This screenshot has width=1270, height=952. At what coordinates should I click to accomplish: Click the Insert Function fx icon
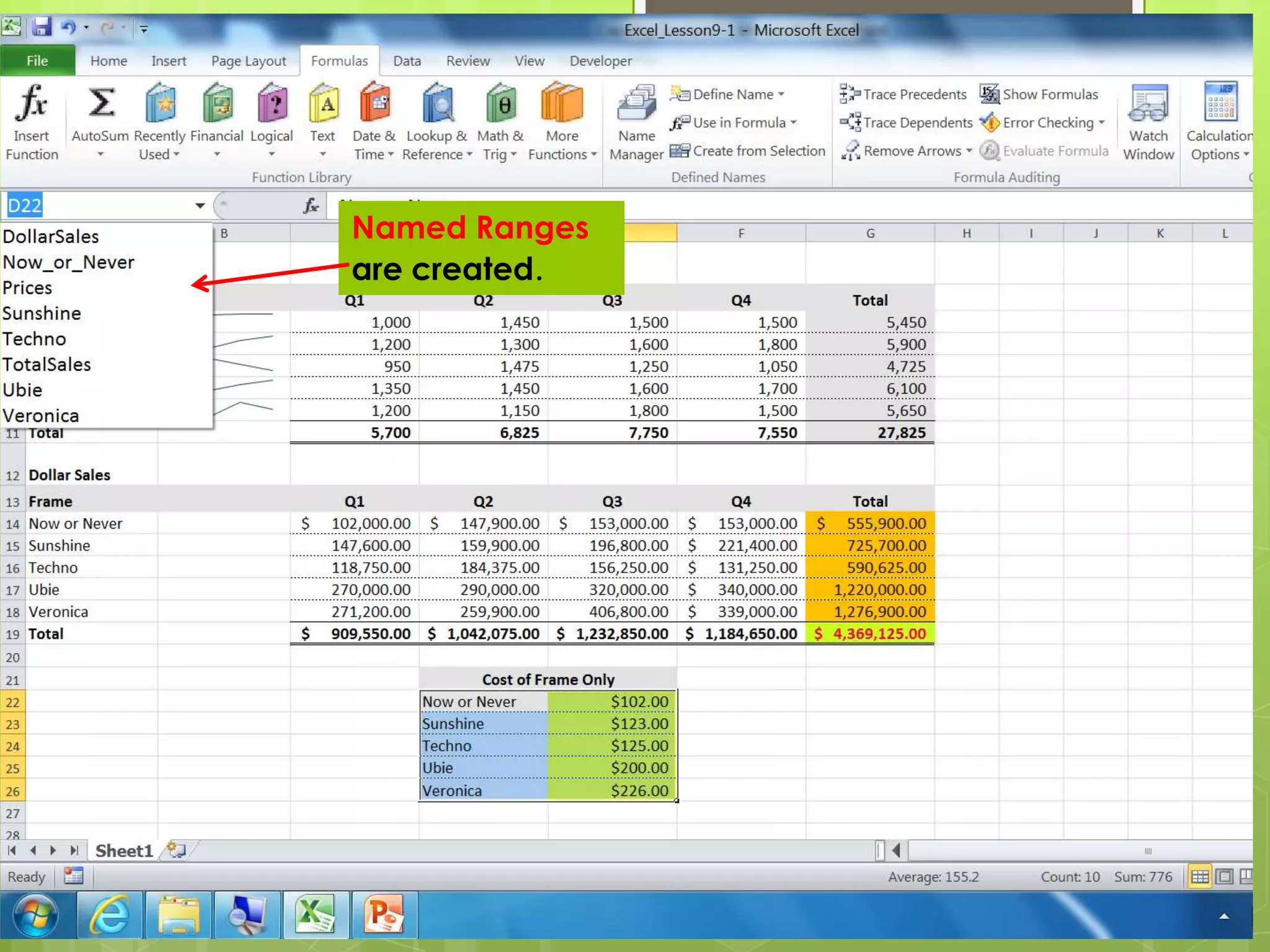31,104
